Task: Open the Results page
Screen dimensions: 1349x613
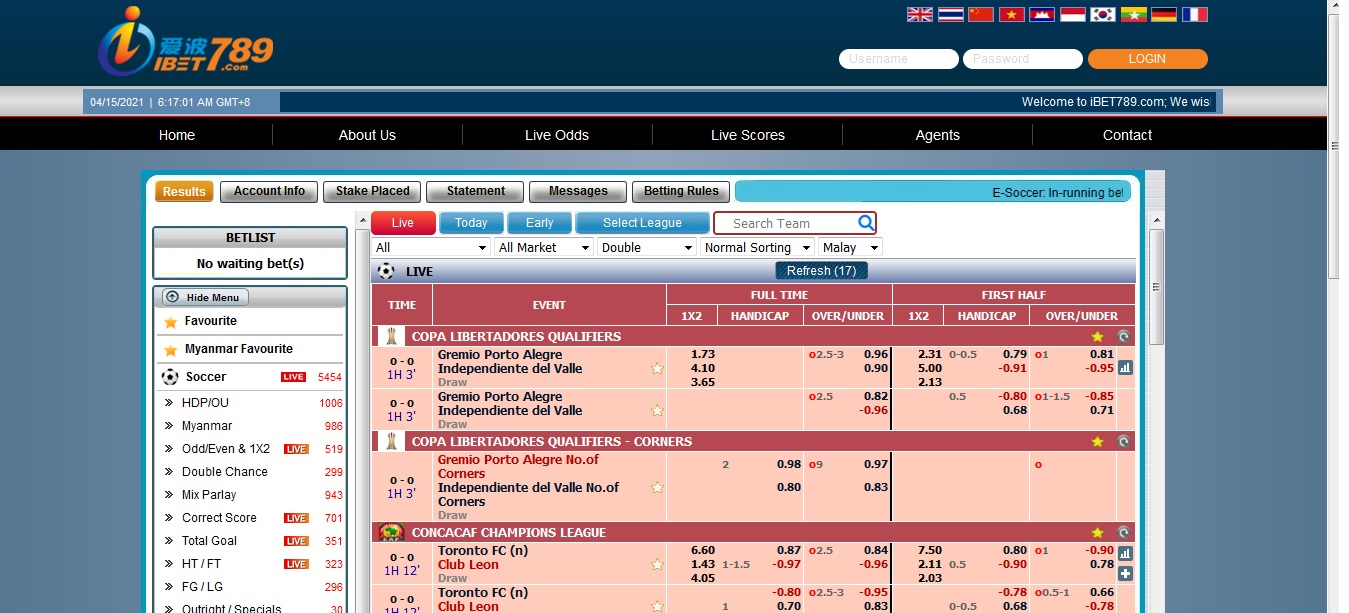Action: pyautogui.click(x=184, y=192)
